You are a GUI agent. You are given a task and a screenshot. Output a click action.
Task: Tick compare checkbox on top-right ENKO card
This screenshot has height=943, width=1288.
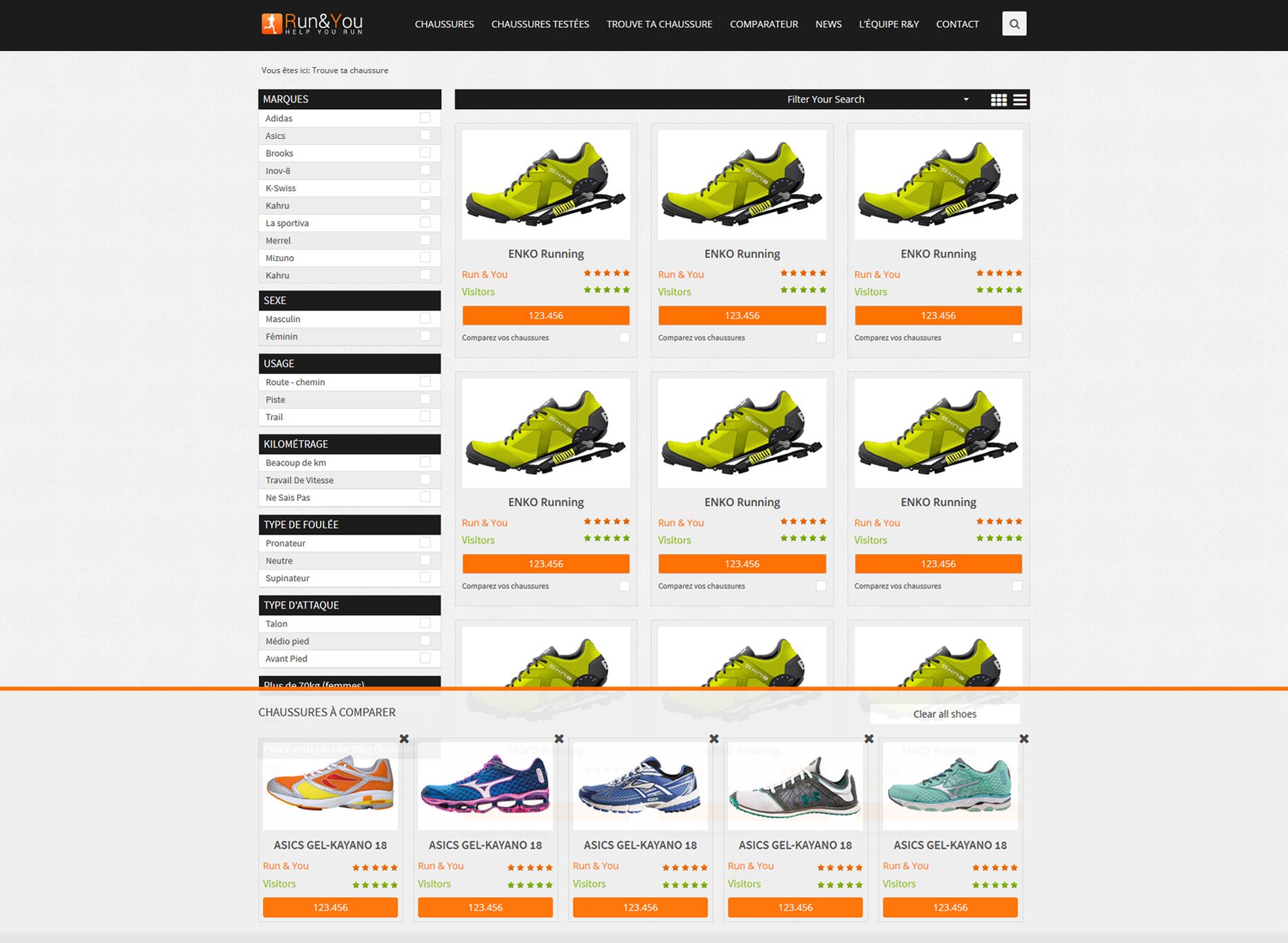point(1017,338)
